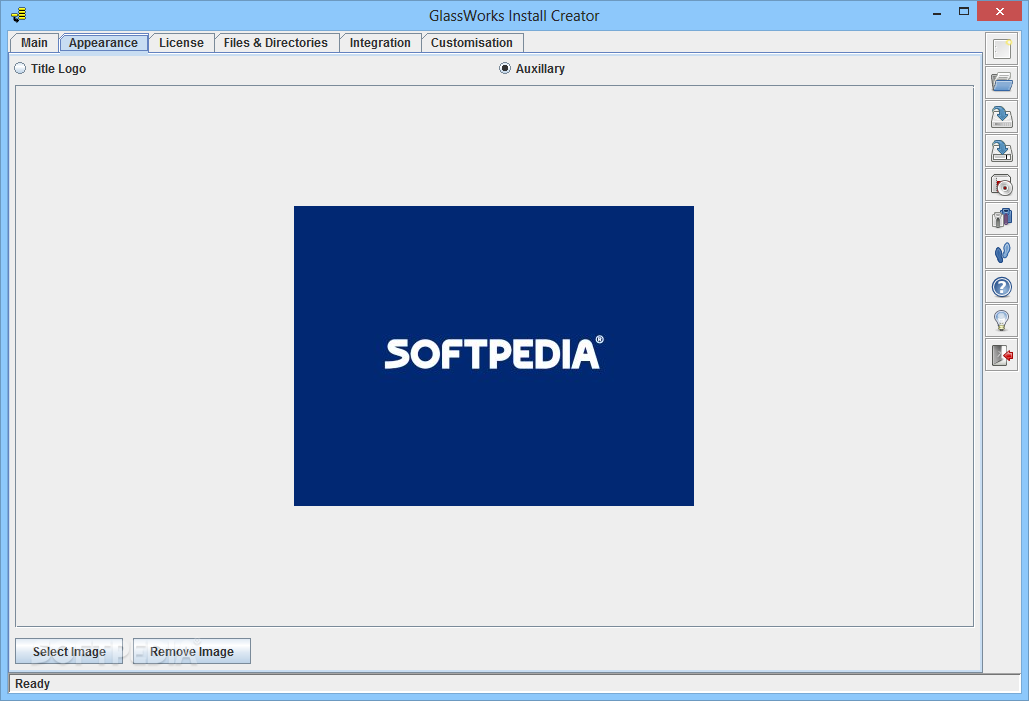1029x701 pixels.
Task: Exit using the door with red arrow icon
Action: coord(1001,355)
